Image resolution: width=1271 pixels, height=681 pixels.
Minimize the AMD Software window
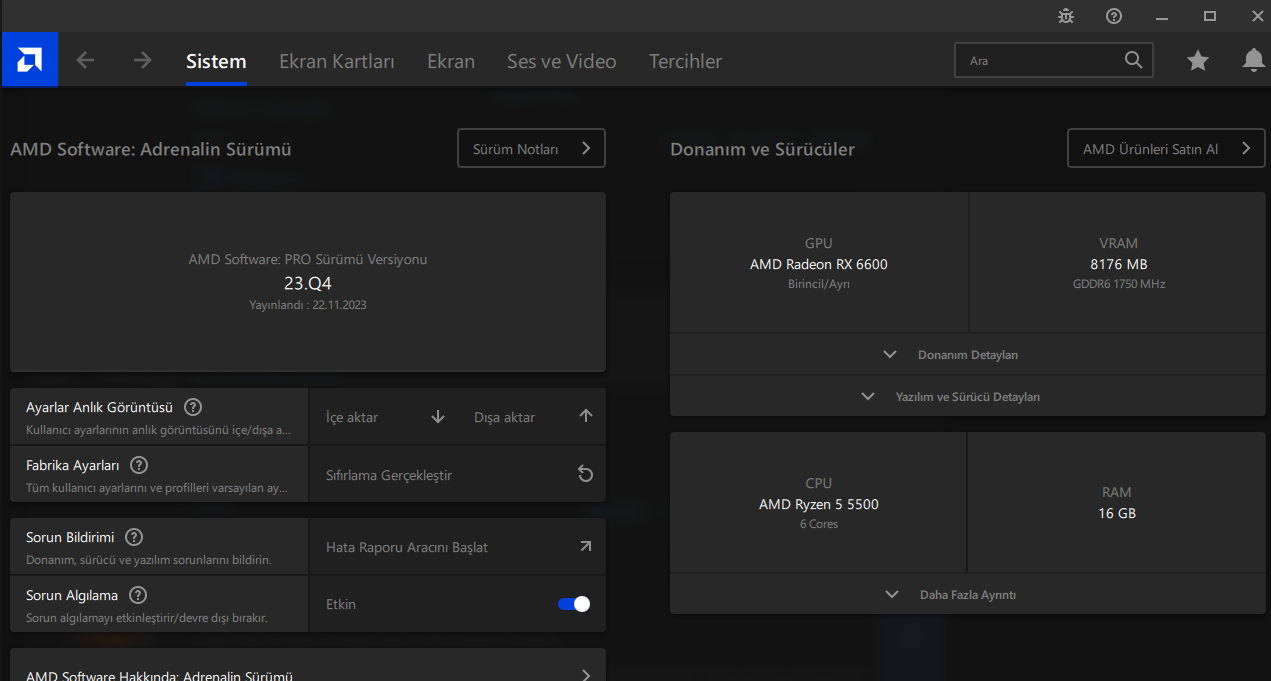click(1162, 16)
